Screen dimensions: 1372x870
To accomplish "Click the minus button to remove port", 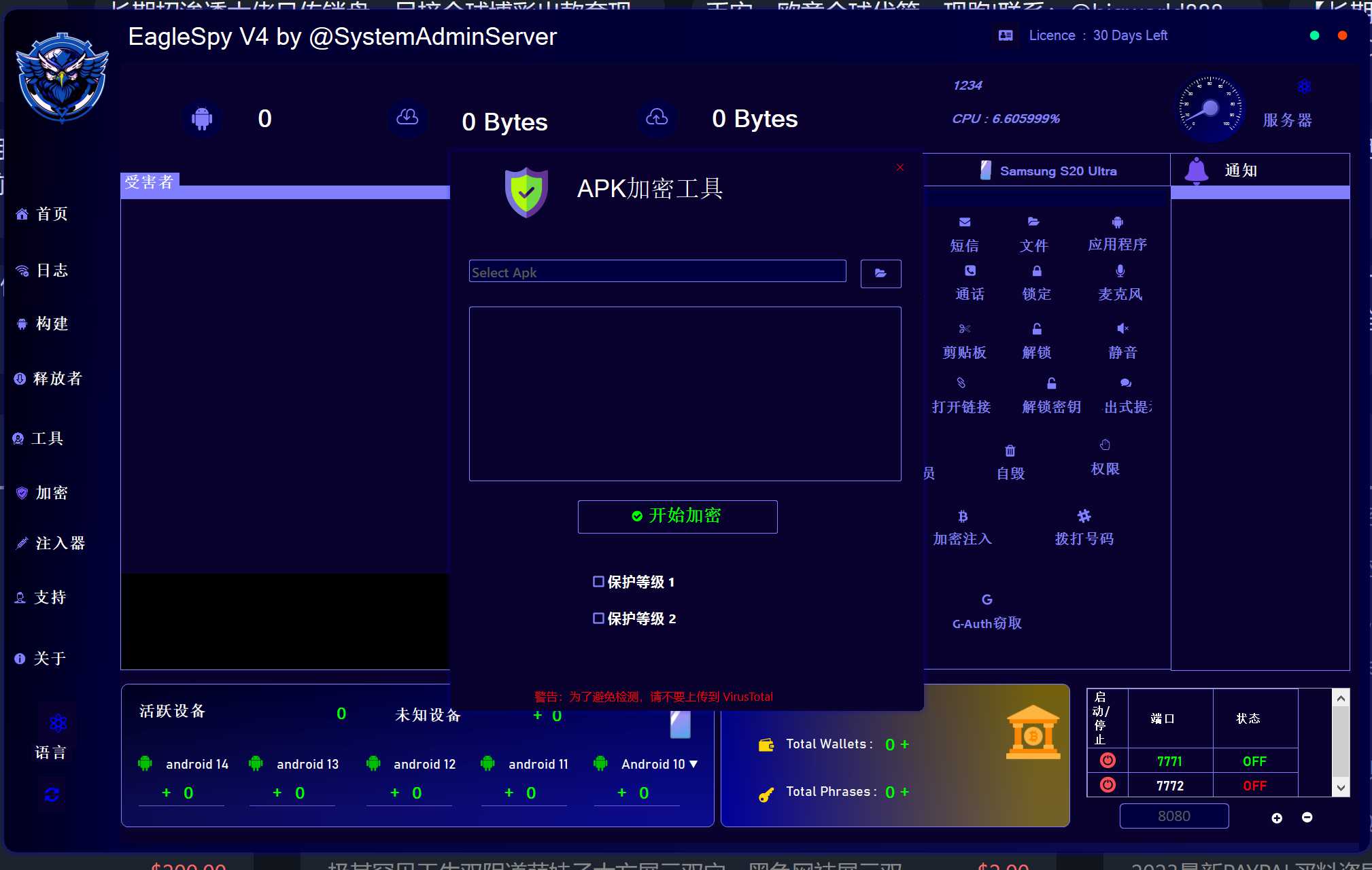I will click(x=1307, y=817).
